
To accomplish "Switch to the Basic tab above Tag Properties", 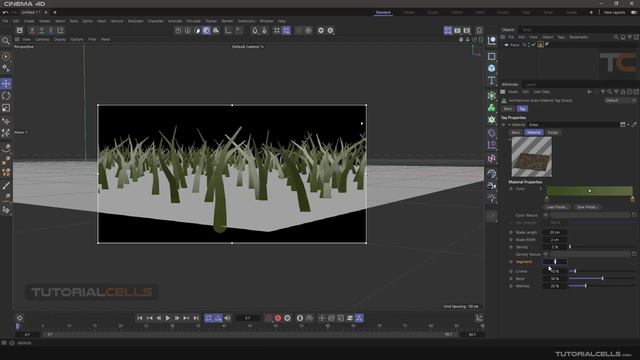I will (508, 109).
